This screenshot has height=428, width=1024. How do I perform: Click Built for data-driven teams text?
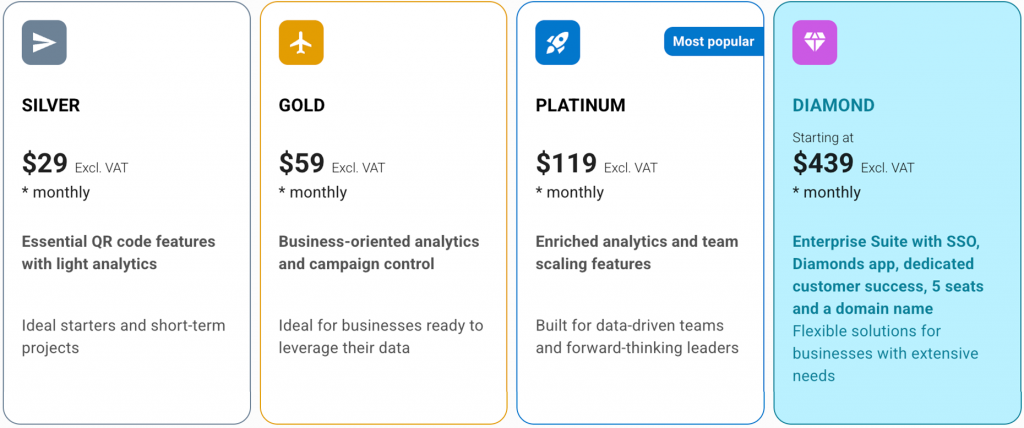pyautogui.click(x=636, y=336)
